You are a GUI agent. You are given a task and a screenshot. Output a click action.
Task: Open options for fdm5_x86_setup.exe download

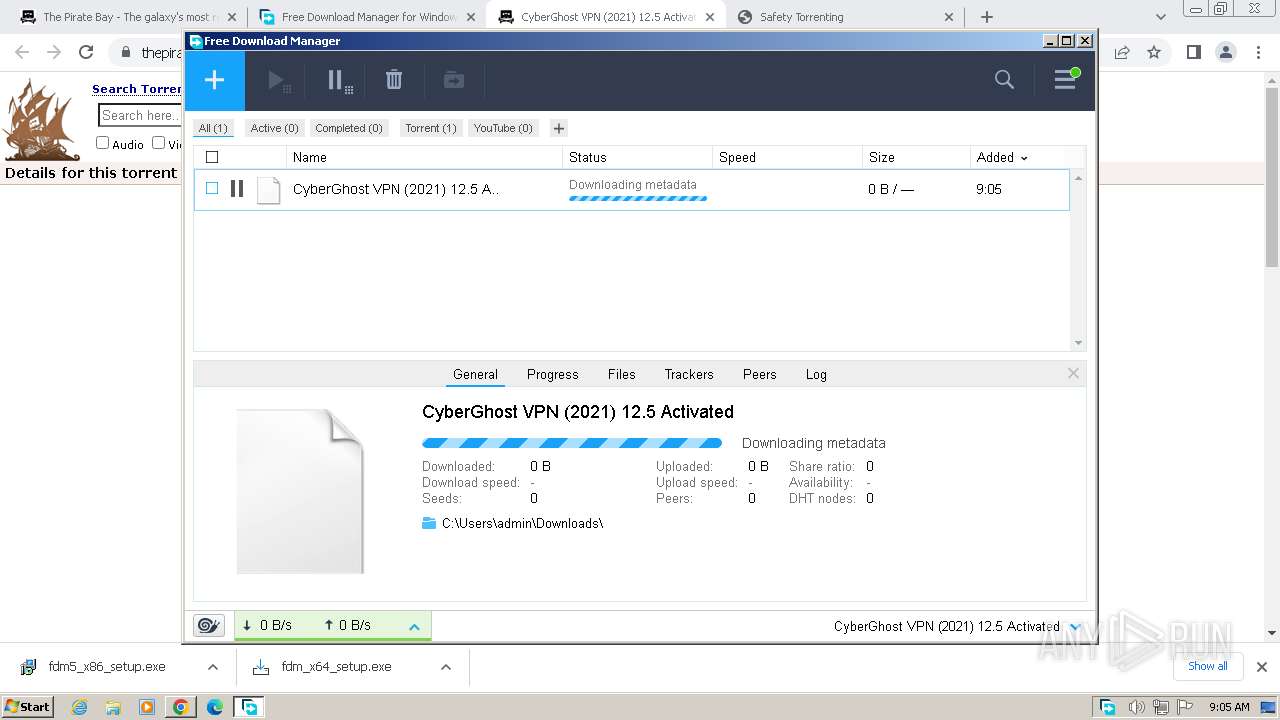213,667
